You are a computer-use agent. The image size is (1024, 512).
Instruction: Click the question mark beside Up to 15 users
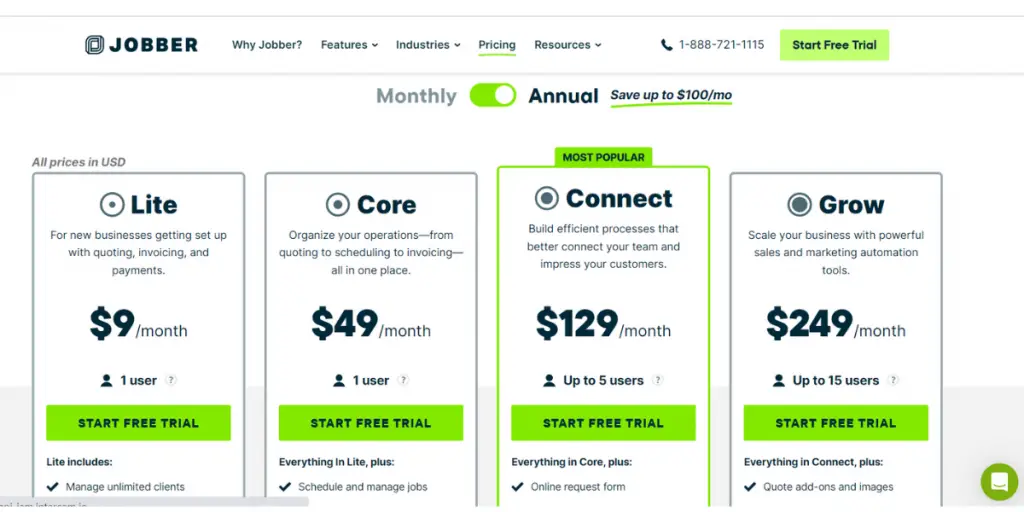pyautogui.click(x=893, y=380)
